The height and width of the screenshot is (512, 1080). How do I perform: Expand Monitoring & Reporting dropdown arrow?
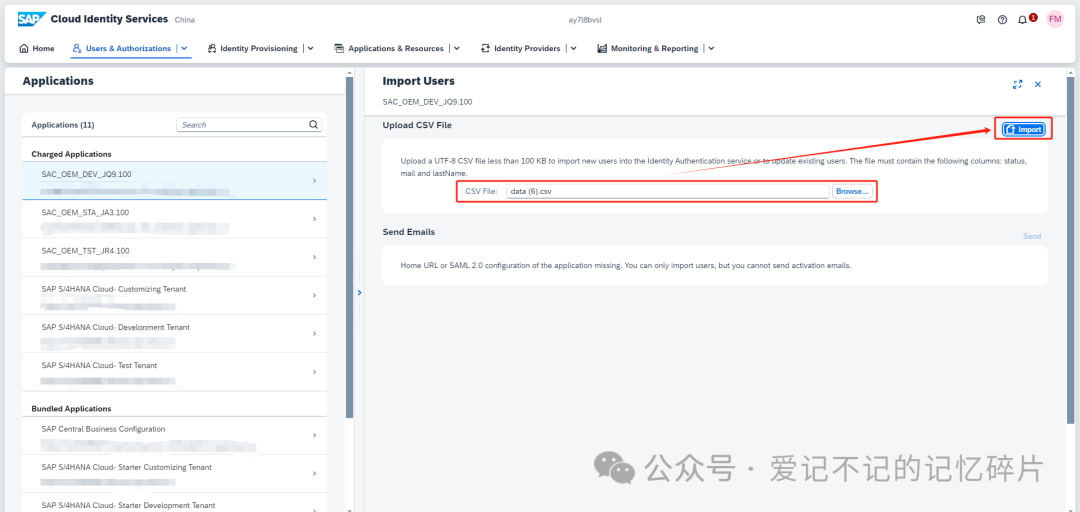pos(711,48)
